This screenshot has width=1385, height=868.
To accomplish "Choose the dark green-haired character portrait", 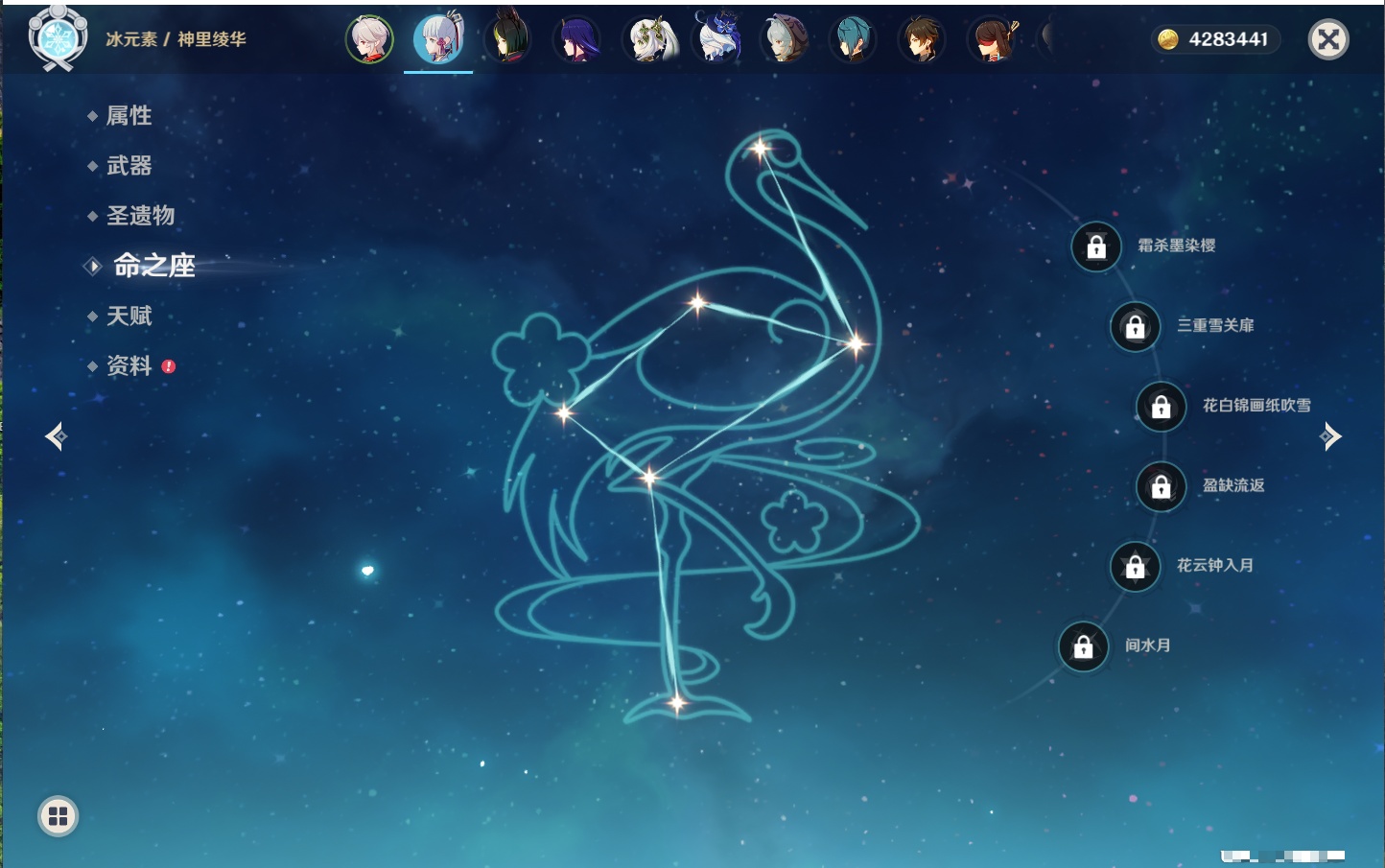I will coord(507,39).
